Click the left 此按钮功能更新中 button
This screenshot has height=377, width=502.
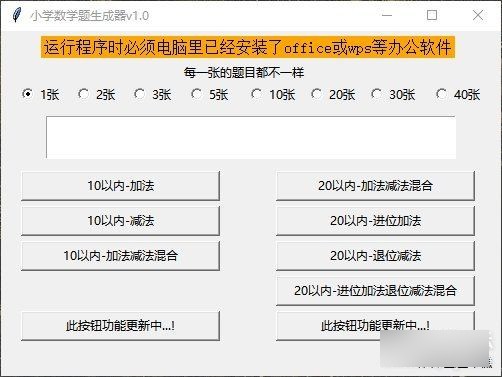(x=120, y=326)
